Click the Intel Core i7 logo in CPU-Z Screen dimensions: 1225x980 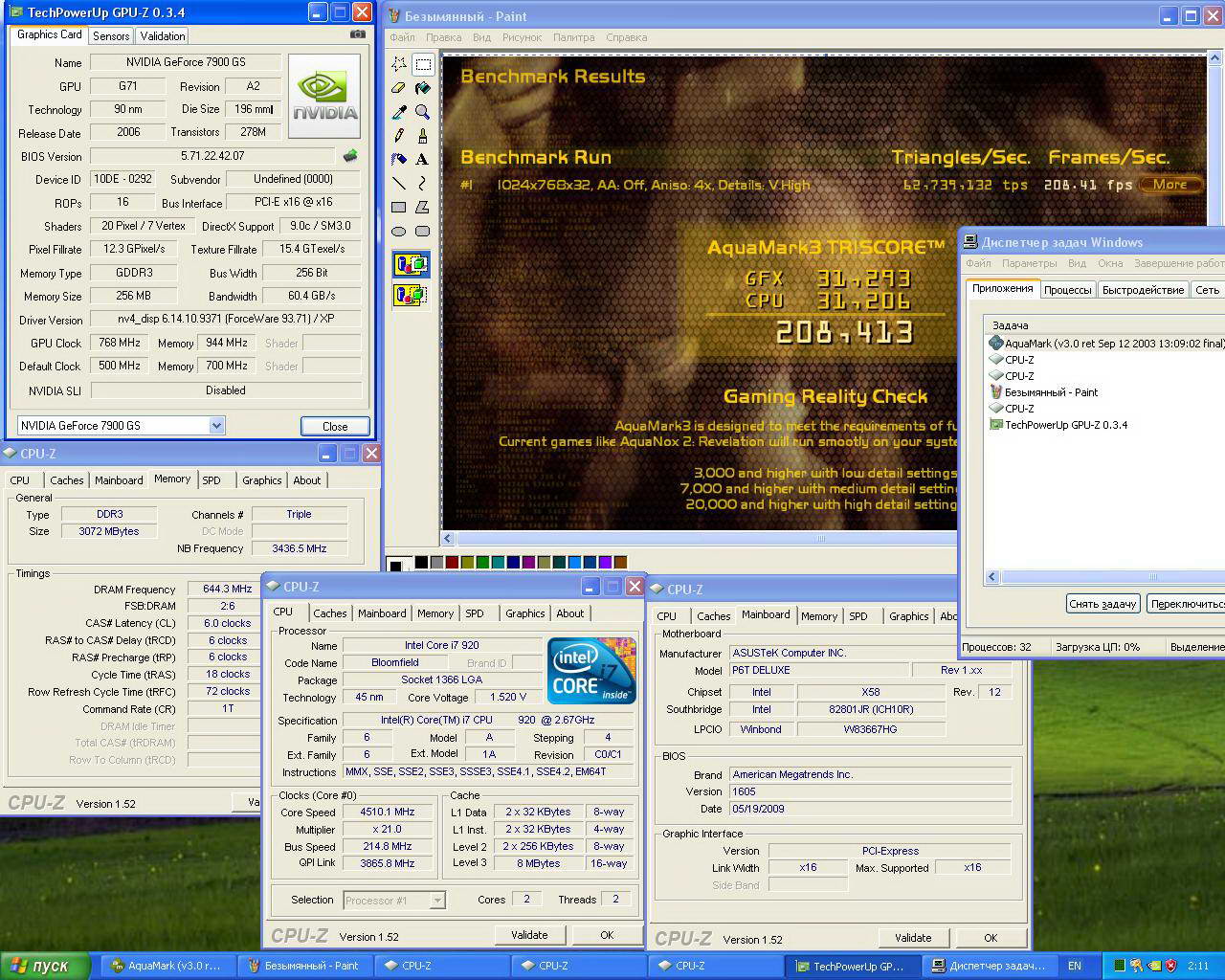591,670
